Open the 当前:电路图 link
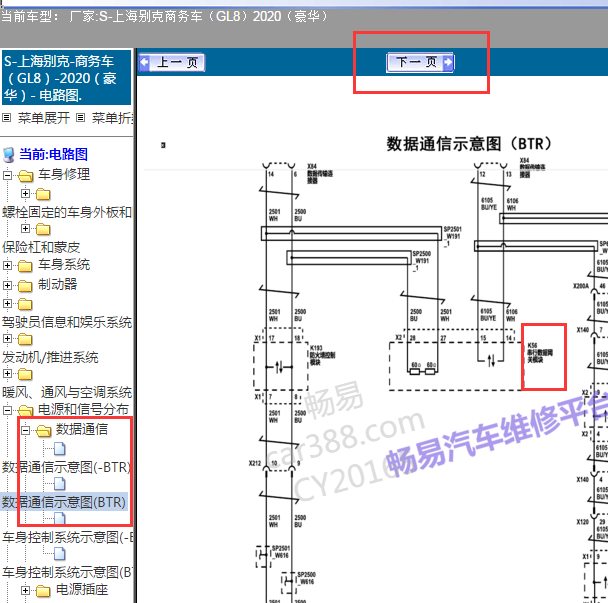Screen dimensions: 608x603 pyautogui.click(x=54, y=154)
